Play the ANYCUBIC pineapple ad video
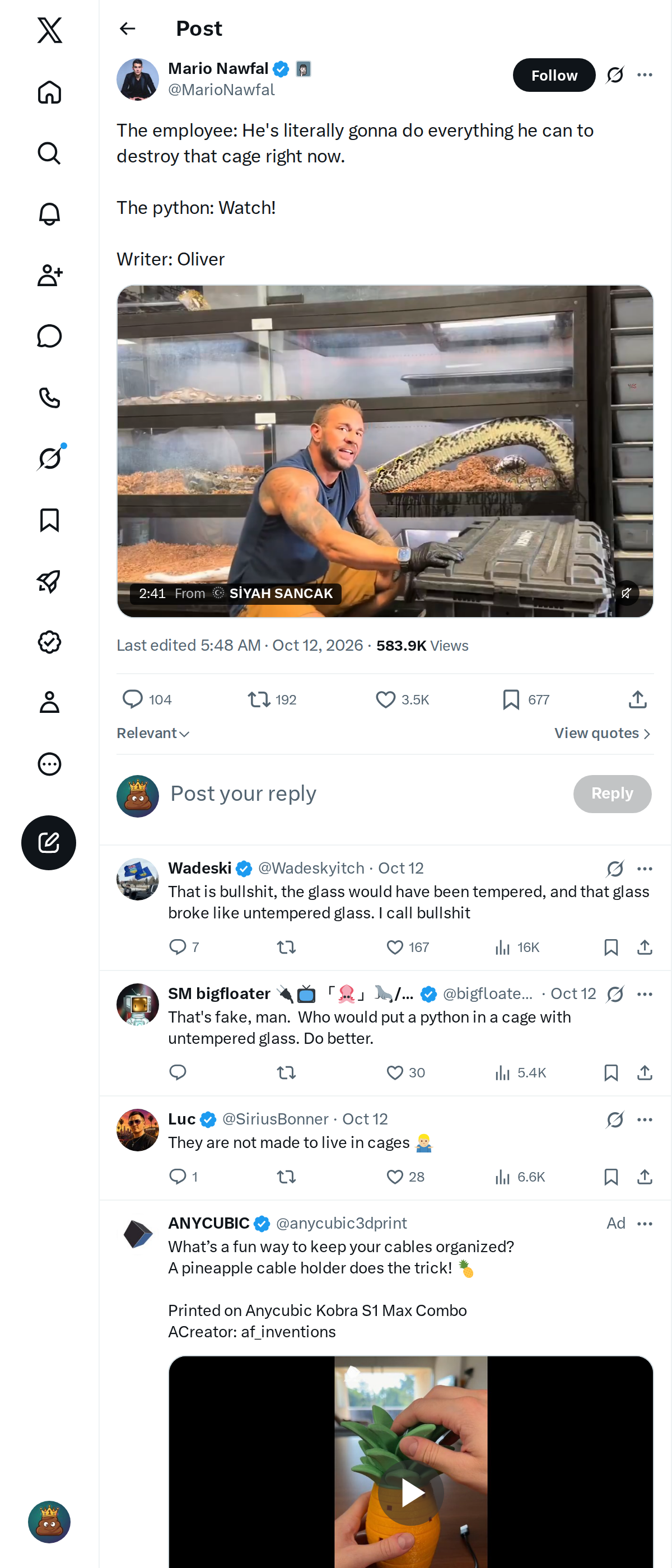The width and height of the screenshot is (672, 1568). (412, 1492)
